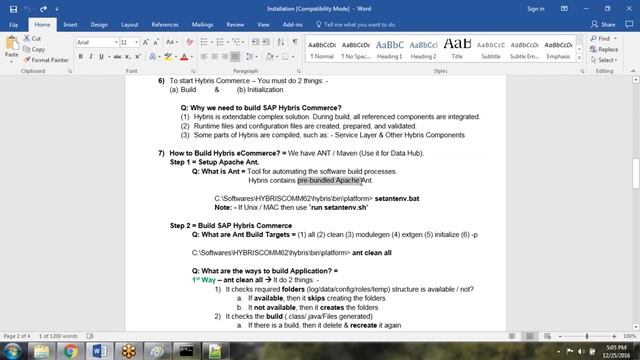Center the text
This screenshot has width=640, height=360.
point(214,57)
